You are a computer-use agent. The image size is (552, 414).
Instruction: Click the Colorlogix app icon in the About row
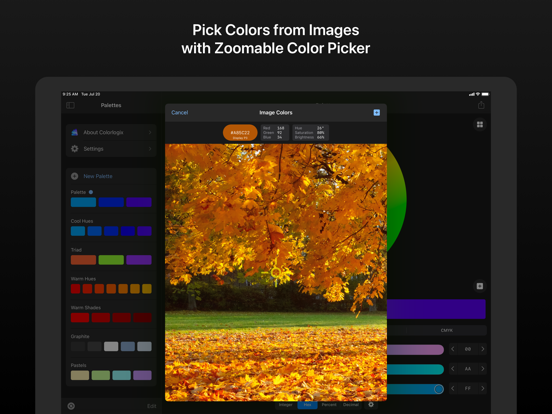[x=75, y=132]
